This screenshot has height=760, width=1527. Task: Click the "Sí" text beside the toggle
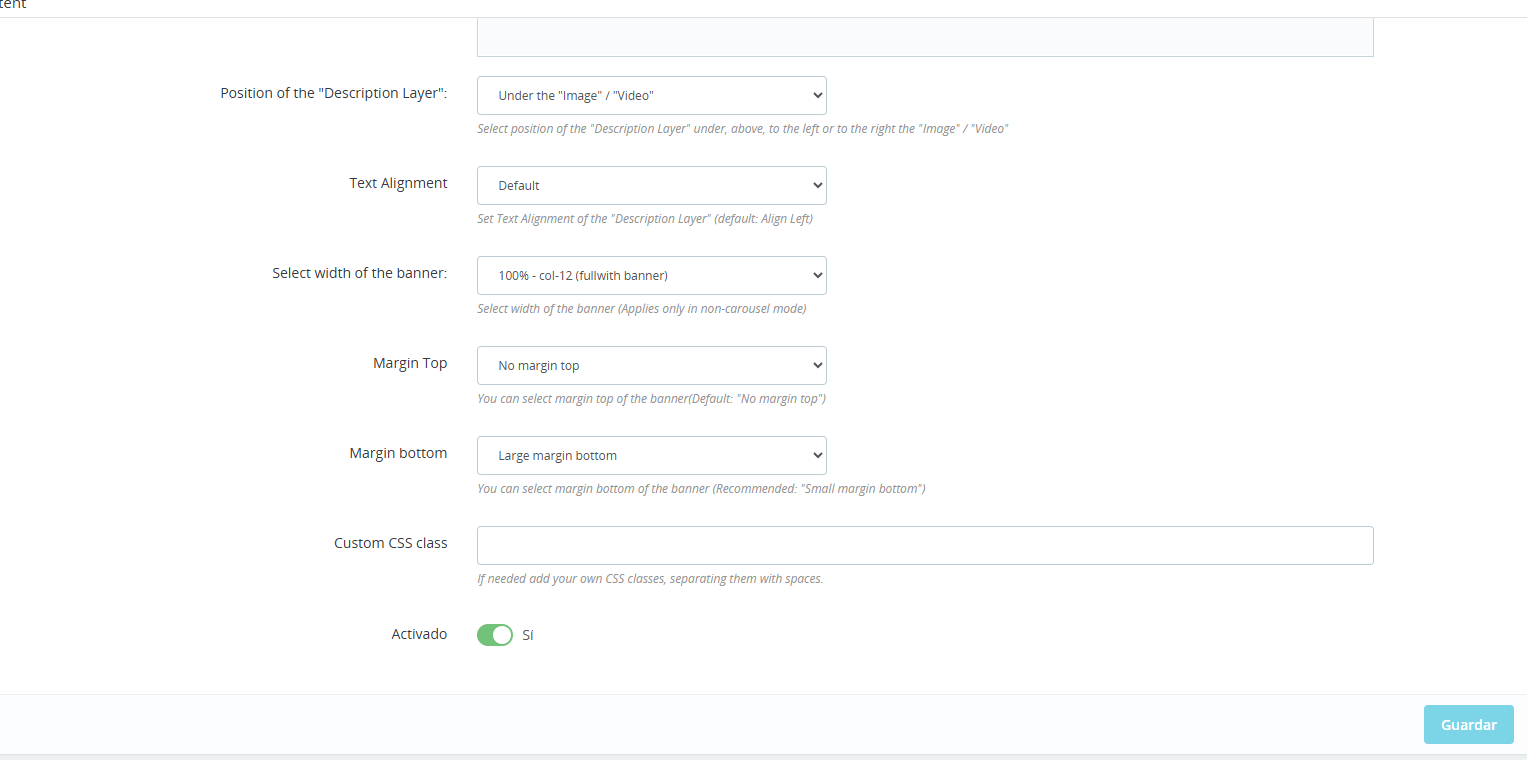point(528,635)
